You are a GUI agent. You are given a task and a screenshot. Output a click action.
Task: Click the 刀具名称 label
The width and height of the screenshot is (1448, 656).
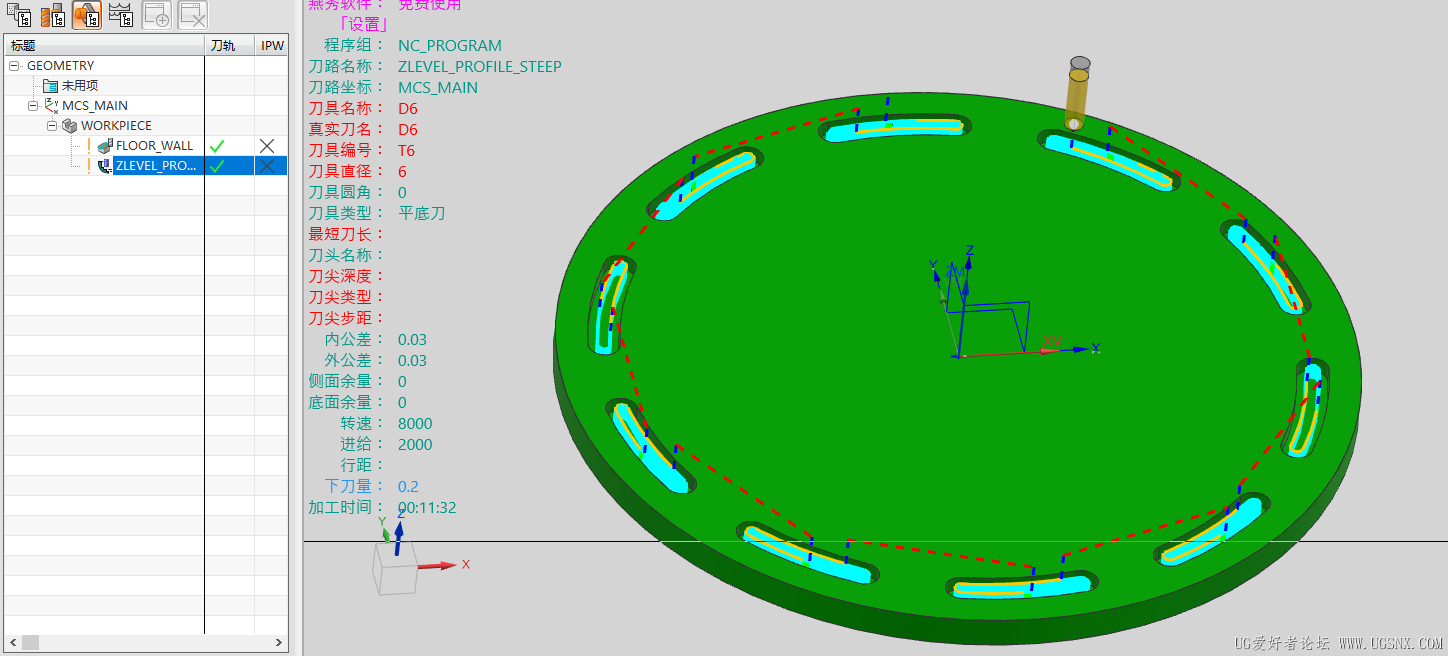click(x=345, y=108)
